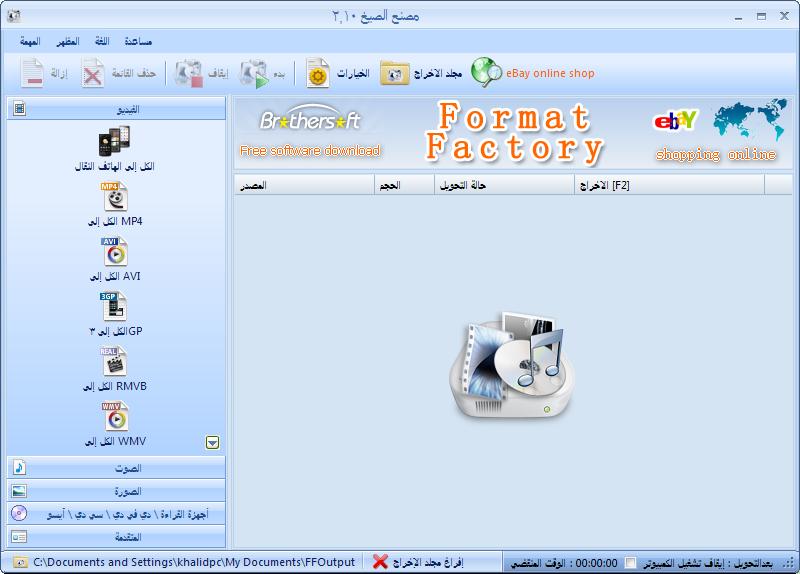Image resolution: width=800 pixels, height=574 pixels.
Task: Click the Convert State column header
Action: pos(504,185)
